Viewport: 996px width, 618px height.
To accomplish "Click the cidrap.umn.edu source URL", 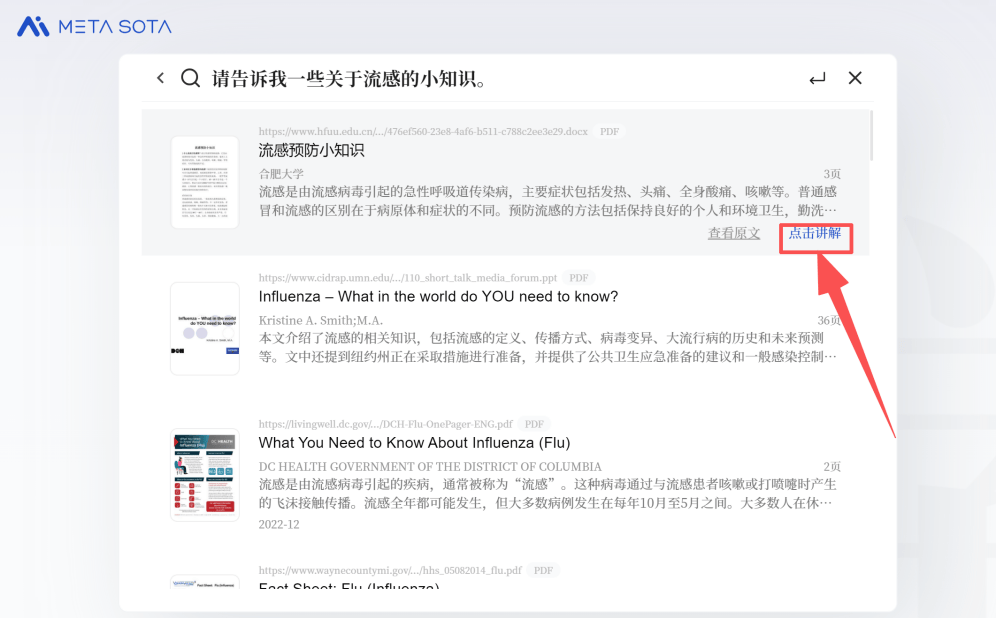I will (408, 278).
